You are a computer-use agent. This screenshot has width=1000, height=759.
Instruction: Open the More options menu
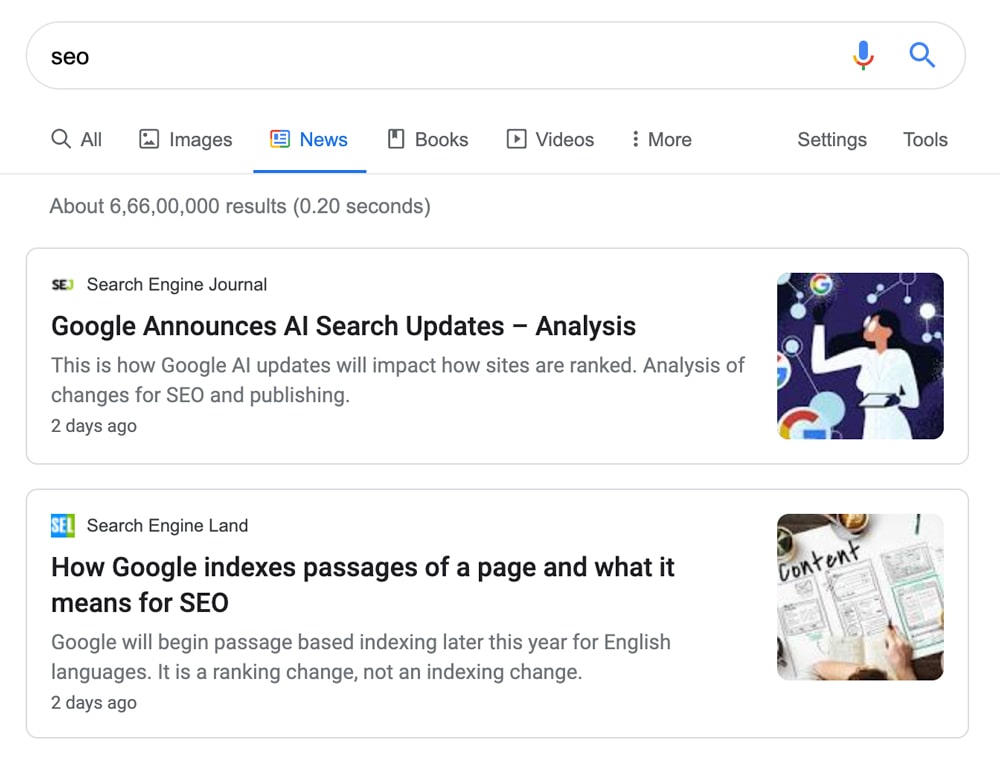660,139
